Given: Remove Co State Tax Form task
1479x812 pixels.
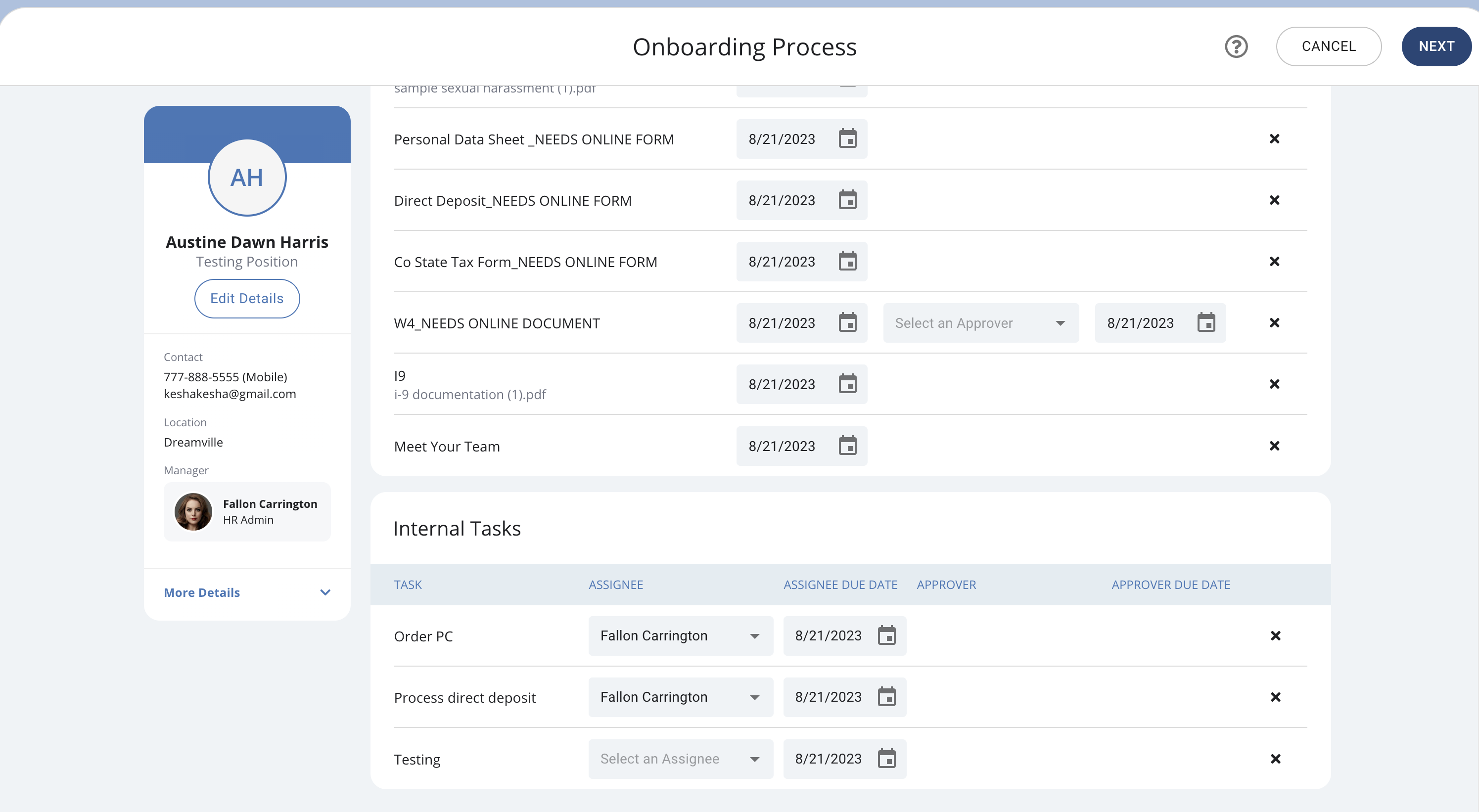Looking at the screenshot, I should click(1275, 262).
